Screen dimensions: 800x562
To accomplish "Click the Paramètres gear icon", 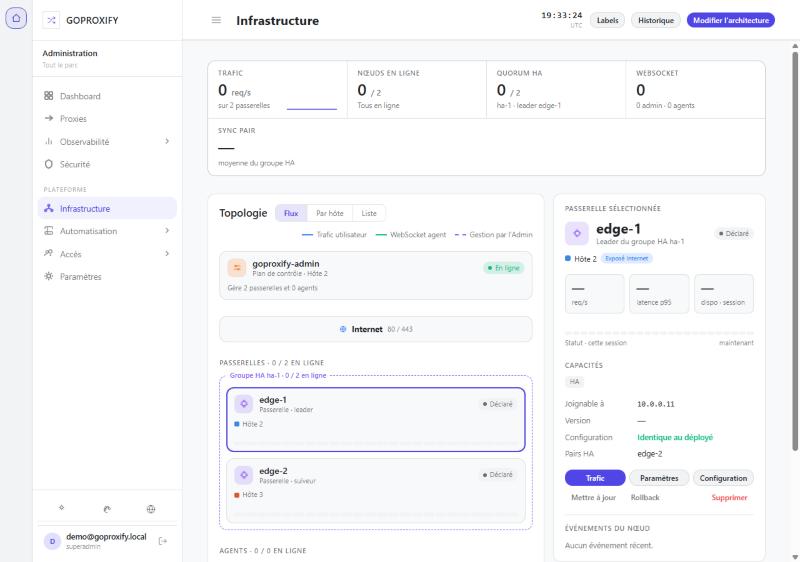I will [x=48, y=276].
